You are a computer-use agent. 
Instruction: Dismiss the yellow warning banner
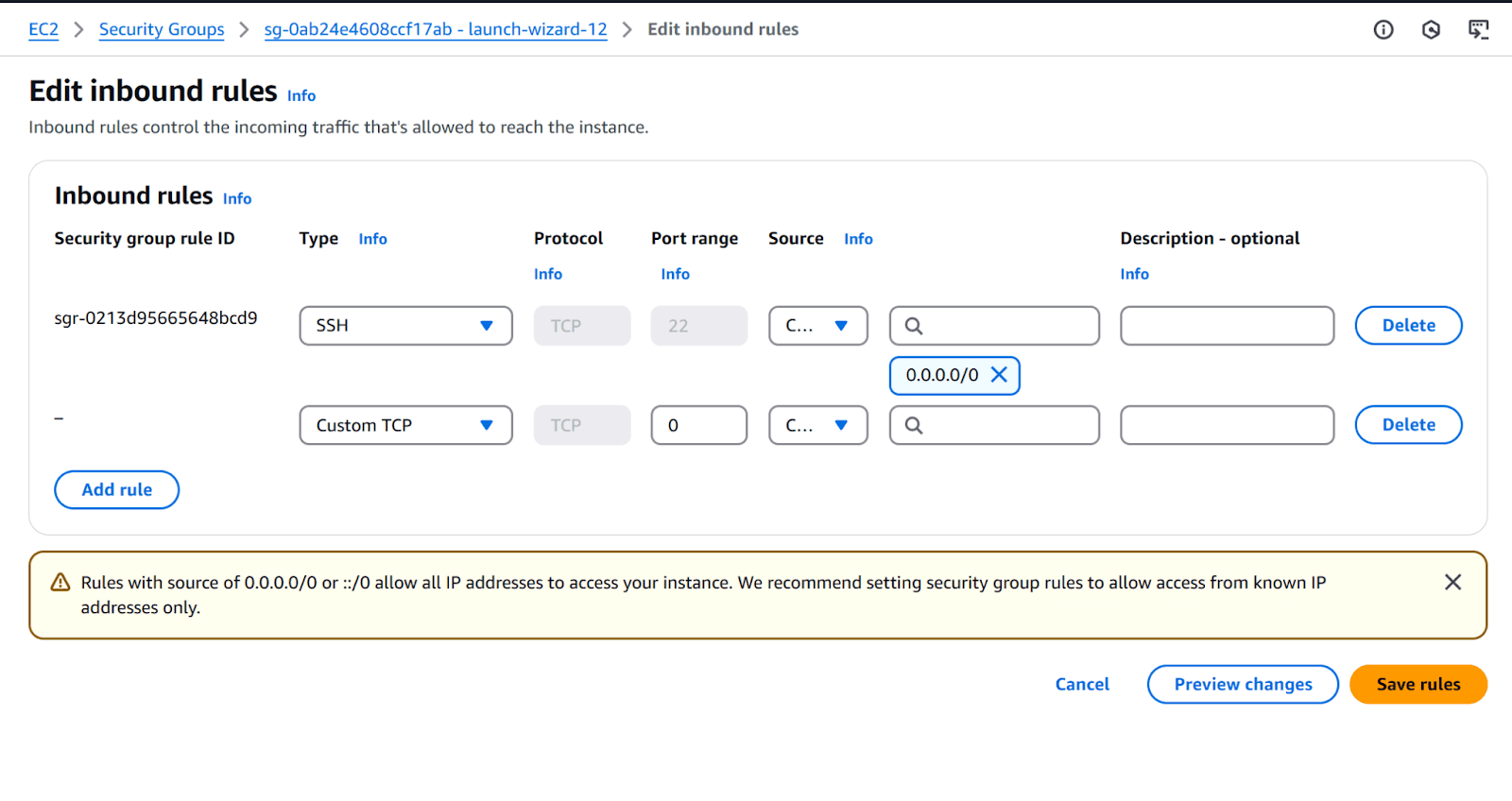pos(1452,583)
